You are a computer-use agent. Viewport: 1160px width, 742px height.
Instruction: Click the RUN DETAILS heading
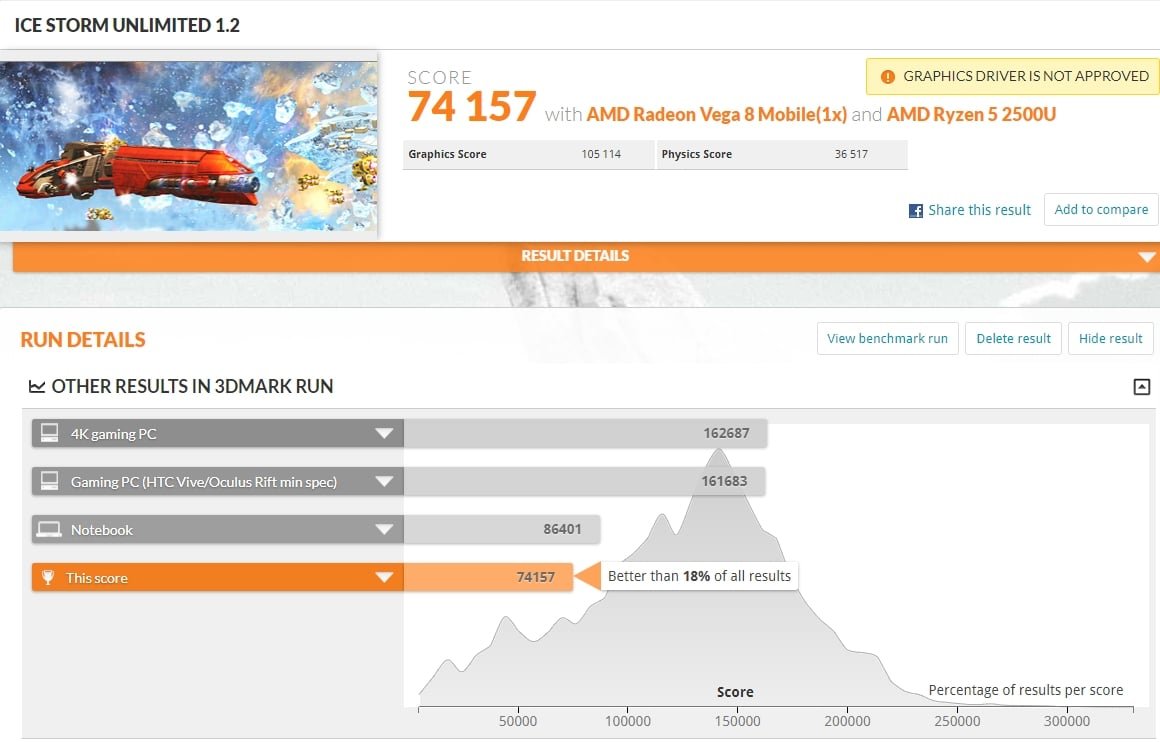coord(83,340)
